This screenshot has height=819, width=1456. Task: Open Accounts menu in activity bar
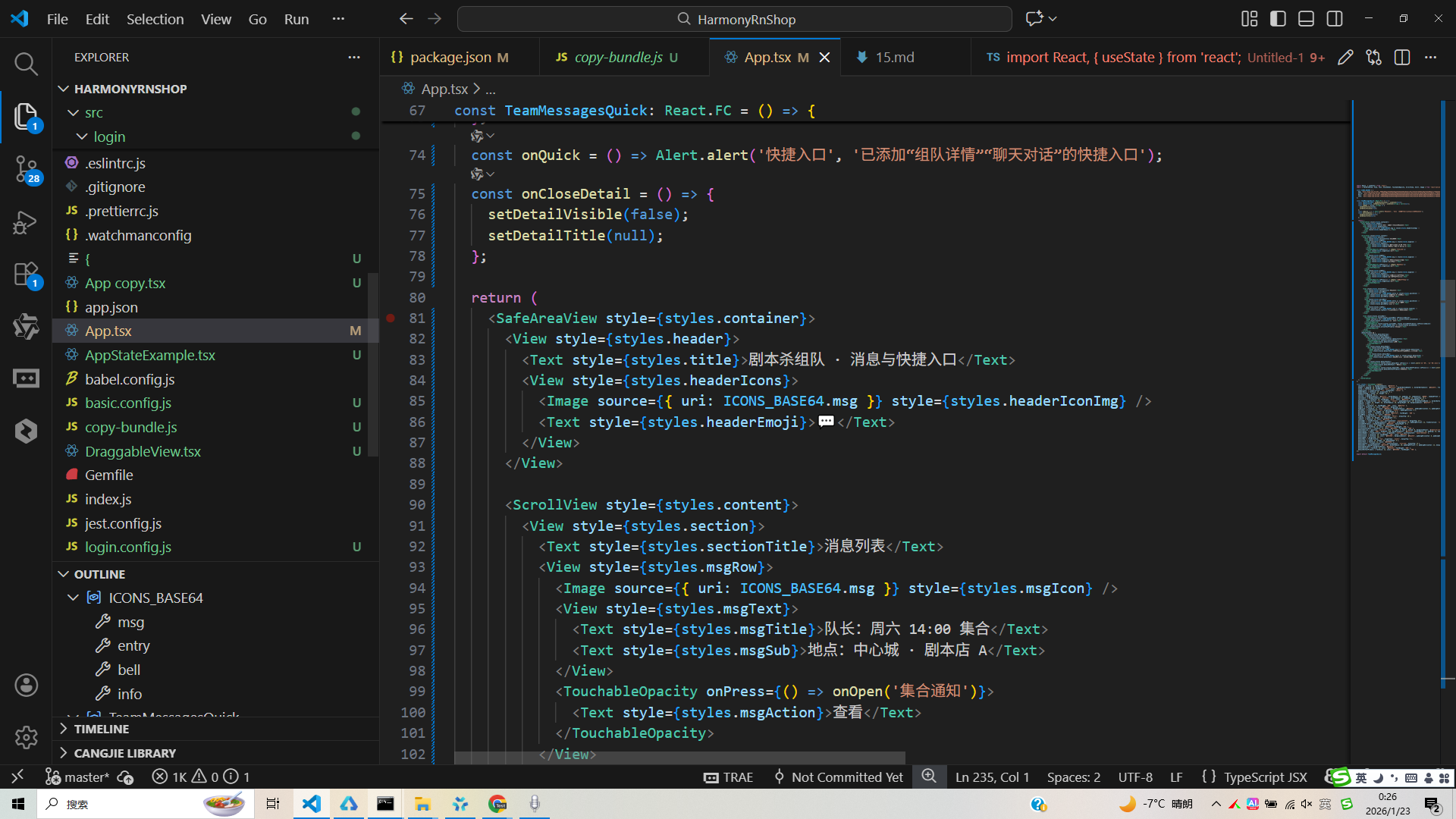tap(26, 686)
